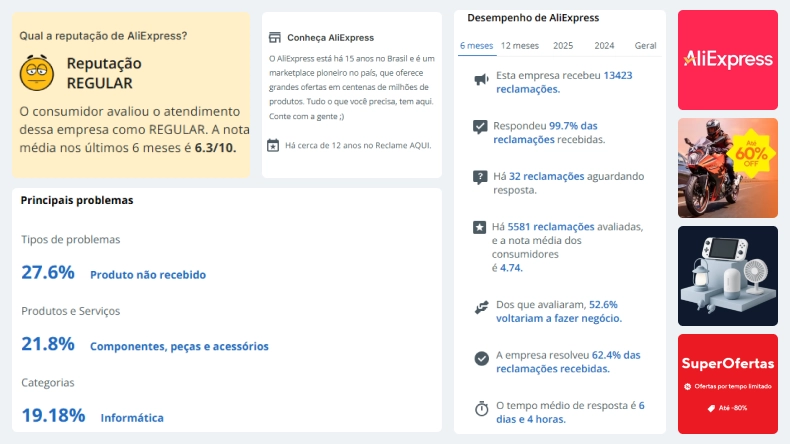This screenshot has height=444, width=790.
Task: Click the round check icon for resolved complaints
Action: [482, 358]
